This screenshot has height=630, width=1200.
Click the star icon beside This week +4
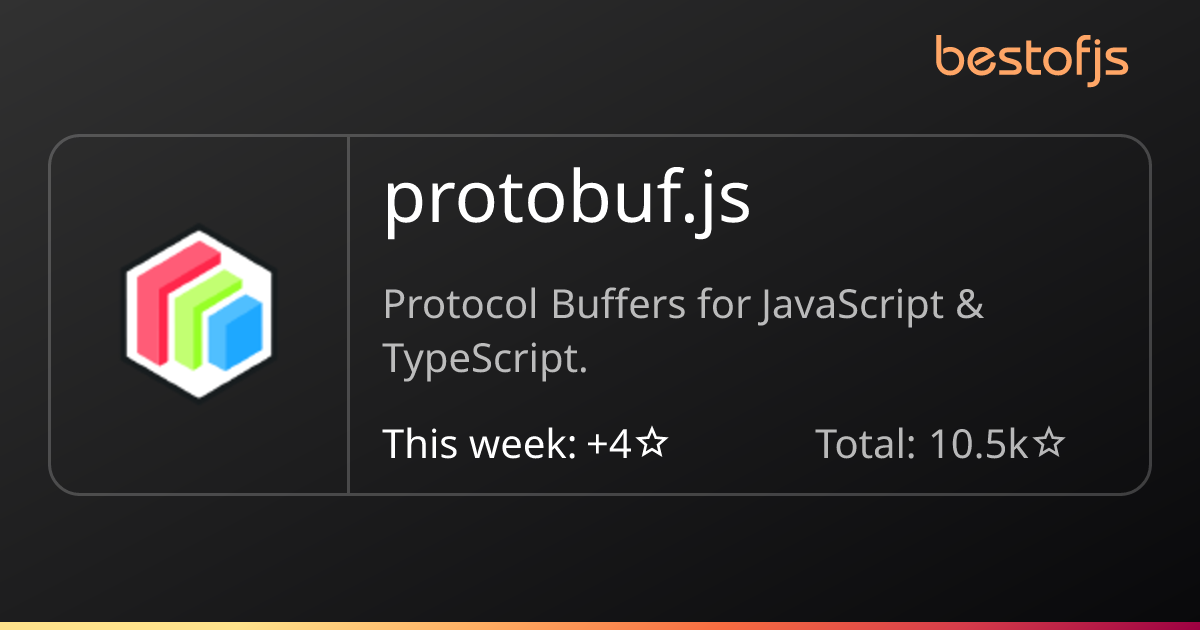point(652,444)
